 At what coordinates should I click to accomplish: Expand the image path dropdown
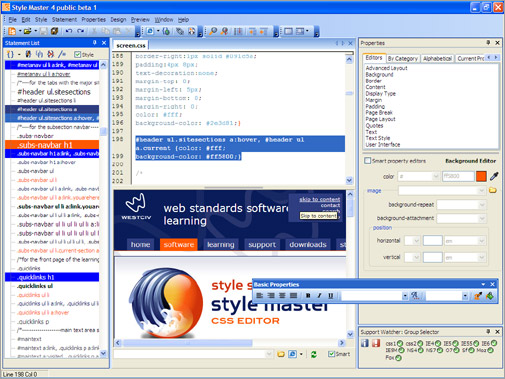point(481,191)
